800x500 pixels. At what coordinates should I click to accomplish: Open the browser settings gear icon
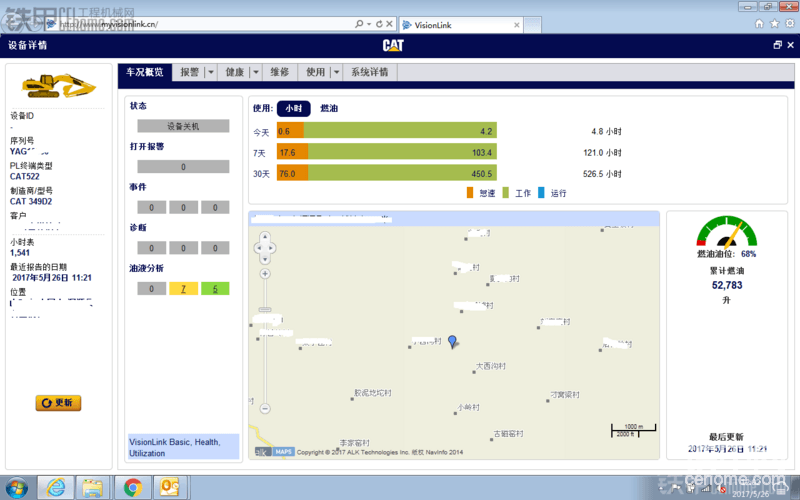(x=790, y=23)
